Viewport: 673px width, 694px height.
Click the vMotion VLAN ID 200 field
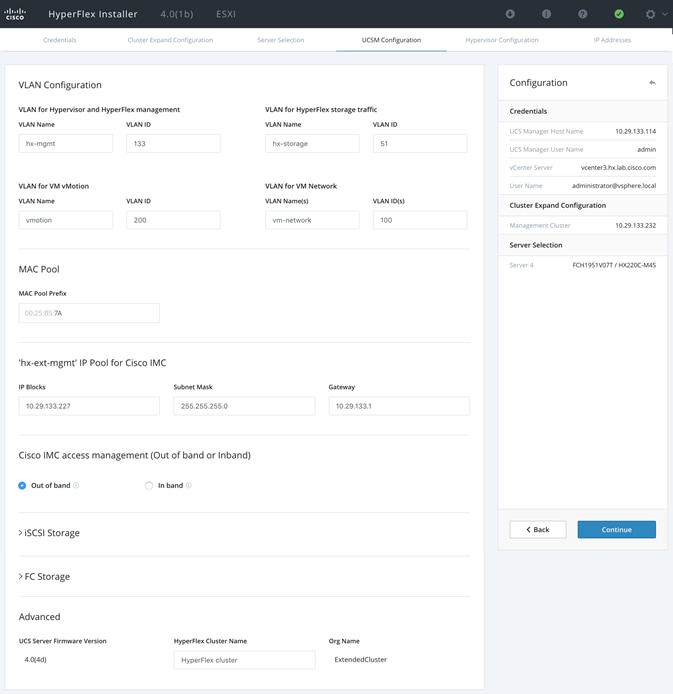click(173, 220)
